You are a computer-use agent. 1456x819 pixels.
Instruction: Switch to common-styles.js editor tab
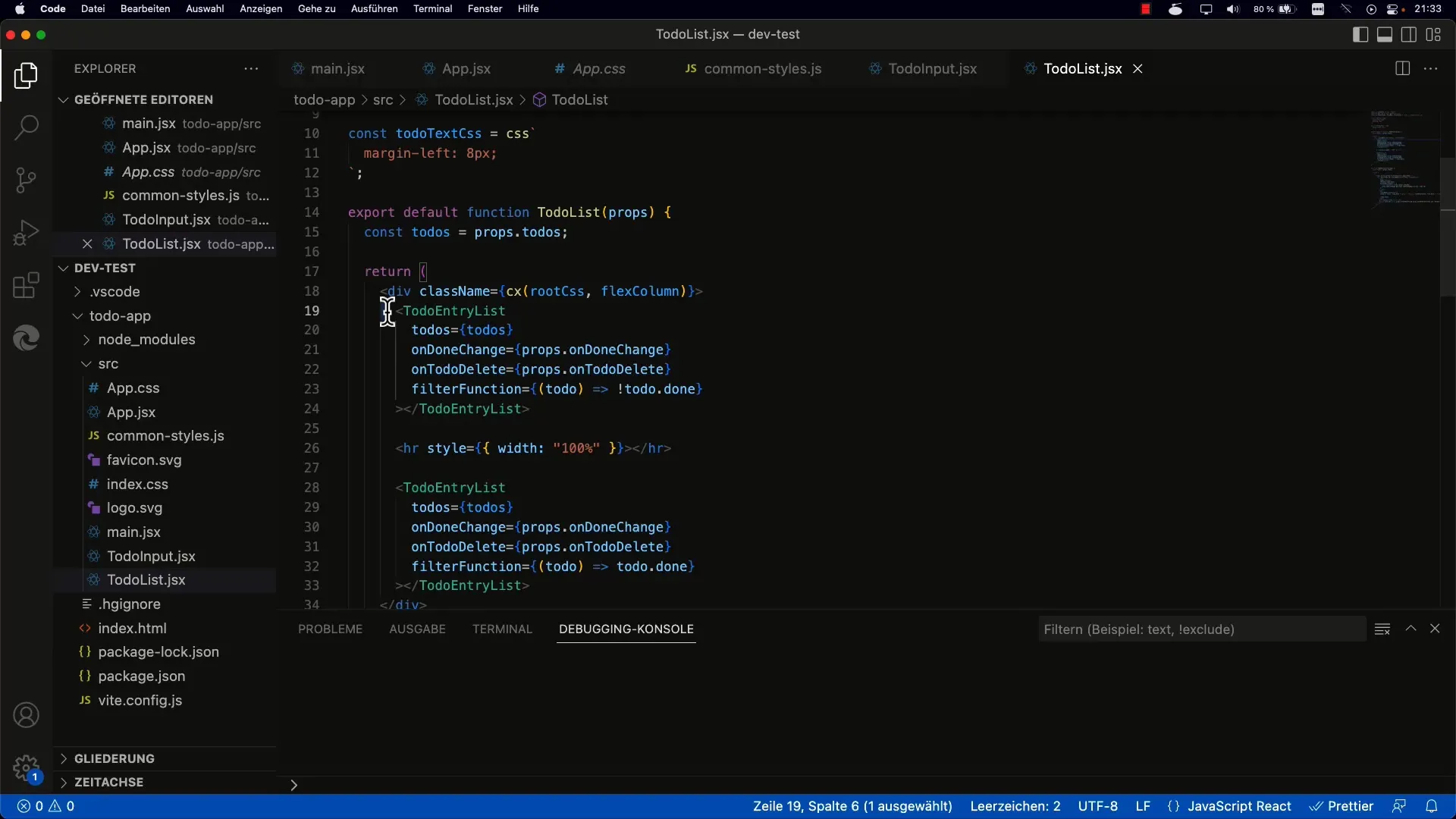tap(762, 68)
